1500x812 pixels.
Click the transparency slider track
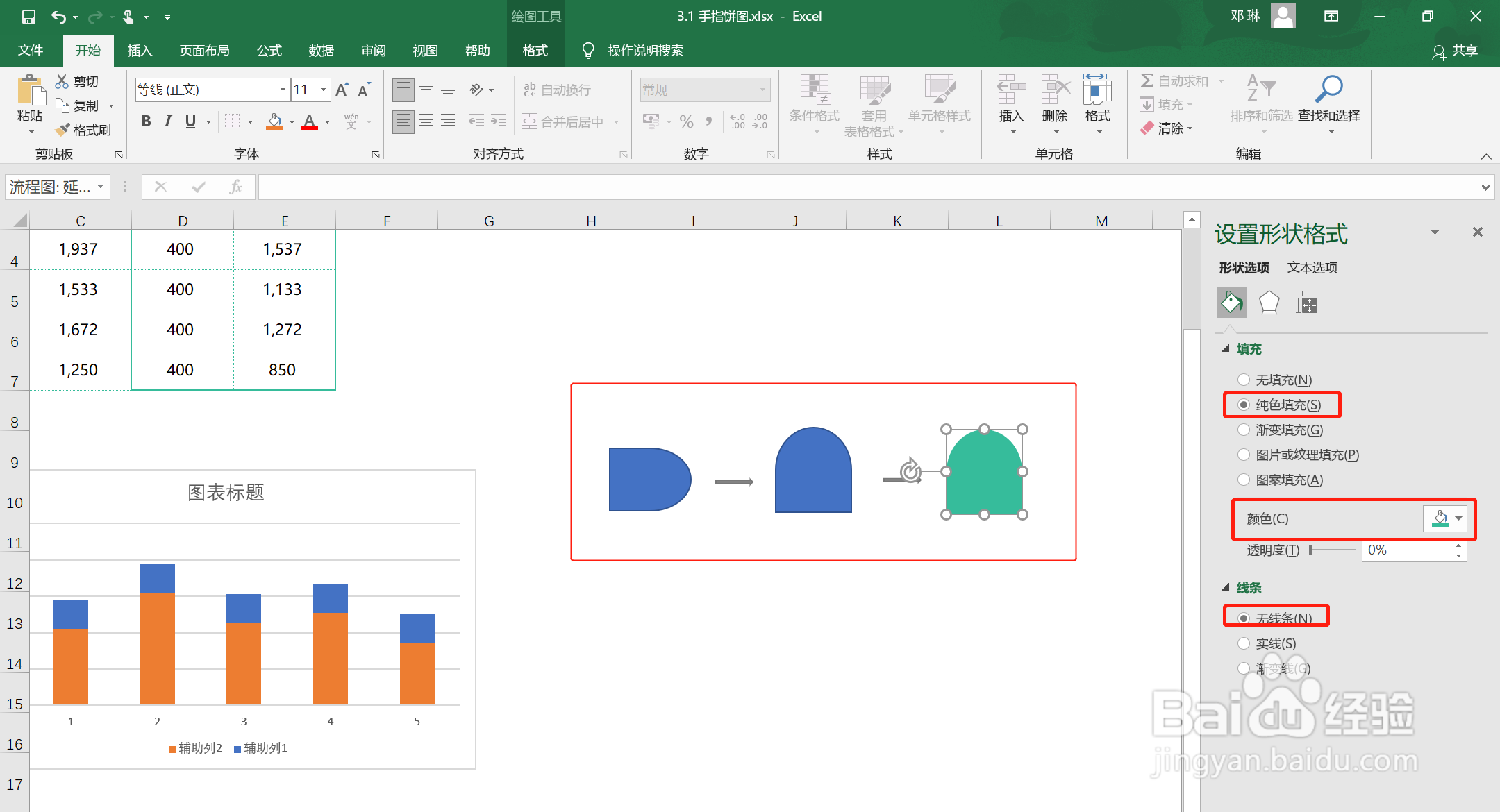point(1332,550)
